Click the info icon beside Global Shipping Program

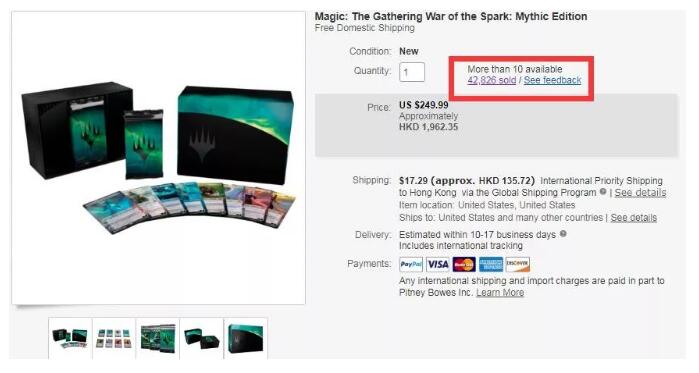click(603, 192)
